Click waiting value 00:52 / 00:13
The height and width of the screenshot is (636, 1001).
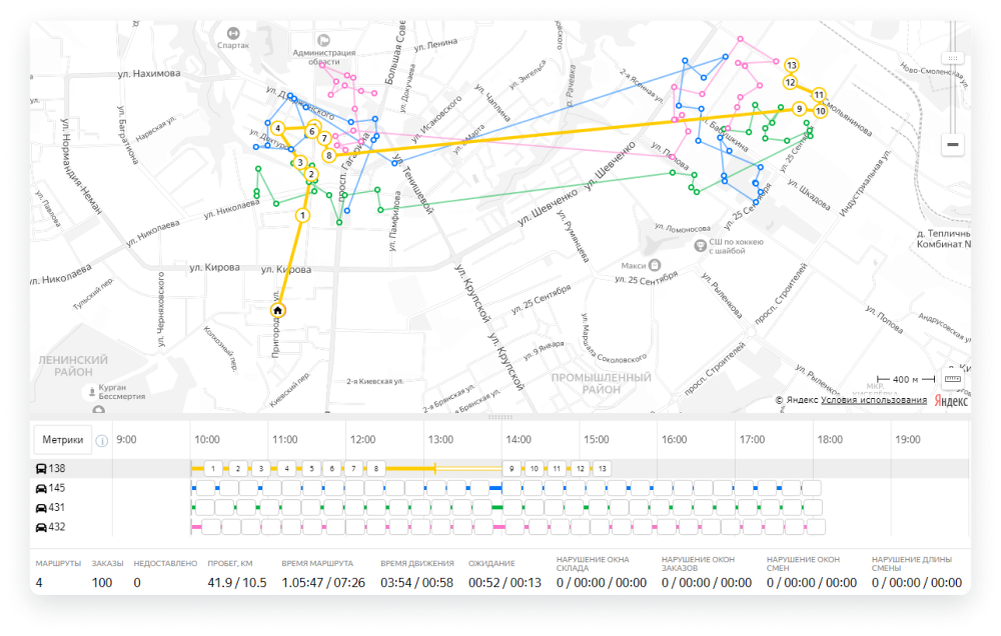[x=505, y=583]
